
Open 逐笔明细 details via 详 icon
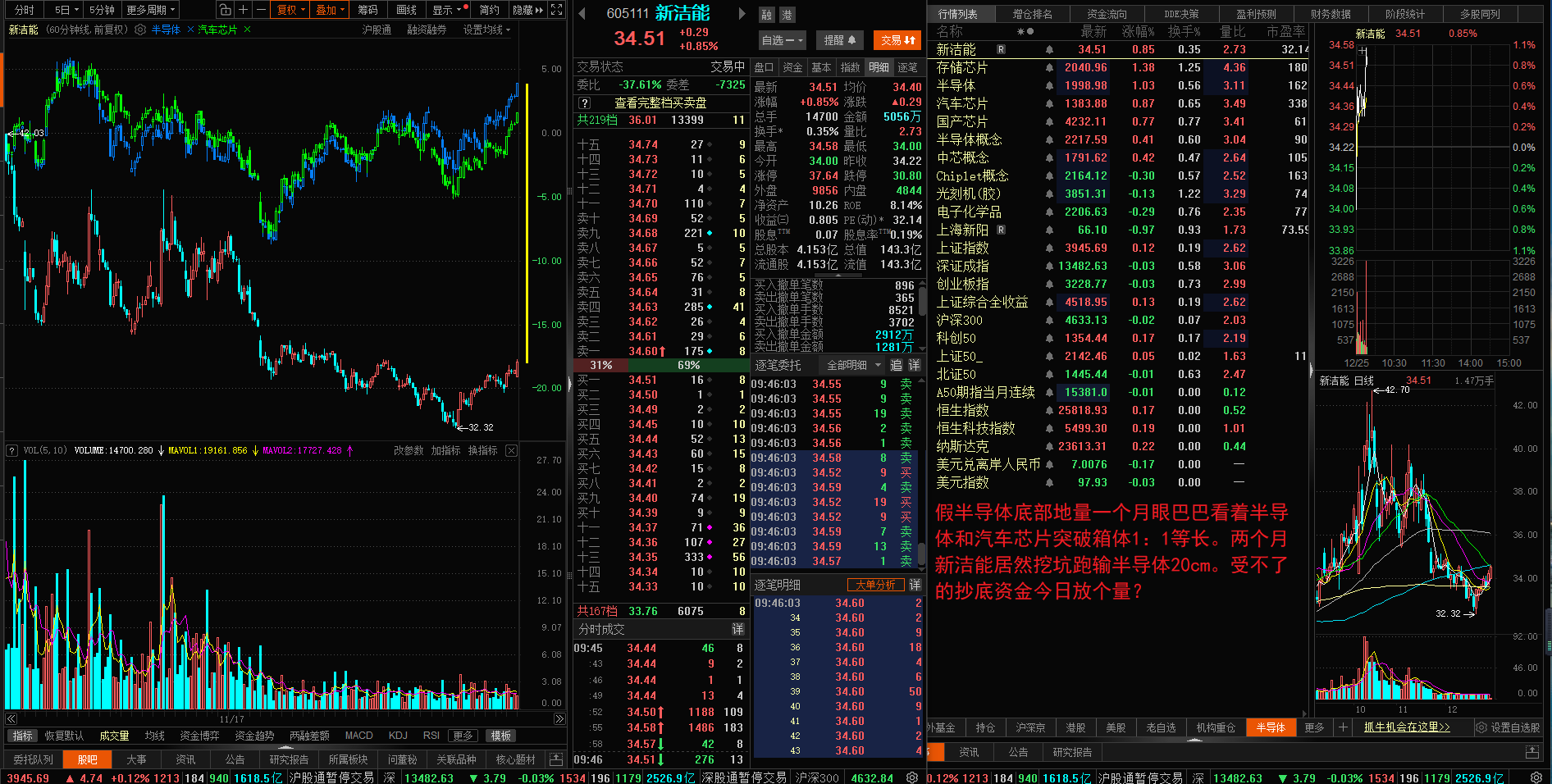(x=915, y=585)
